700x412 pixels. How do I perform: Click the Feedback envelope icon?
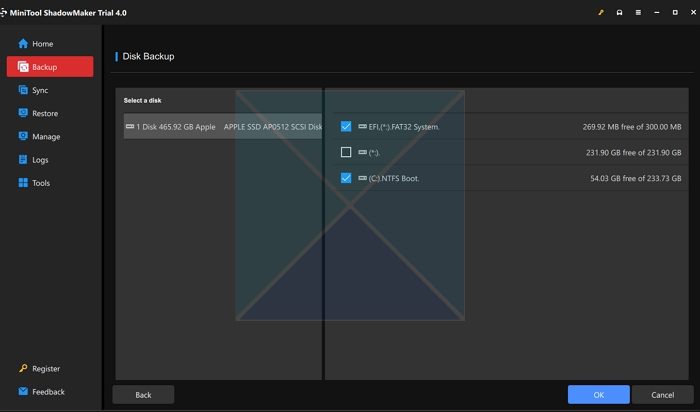pos(23,391)
